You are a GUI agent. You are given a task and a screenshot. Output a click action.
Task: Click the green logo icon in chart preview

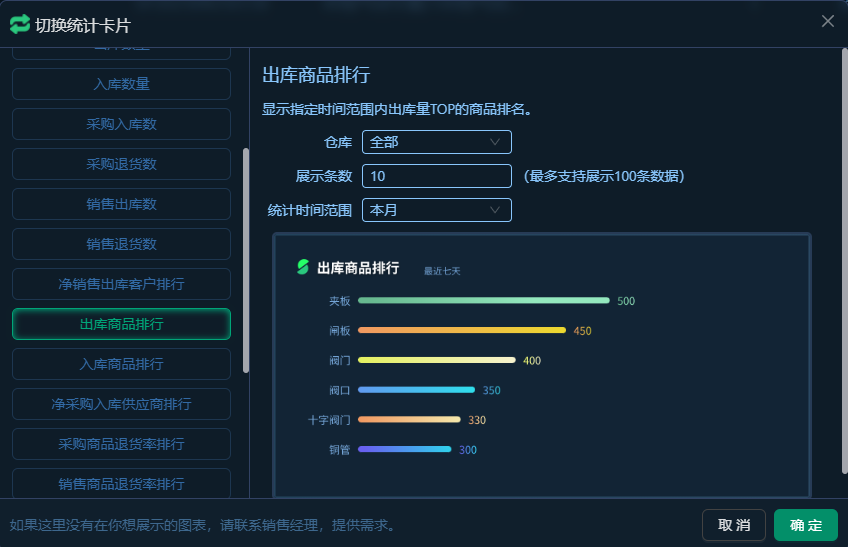tap(303, 267)
